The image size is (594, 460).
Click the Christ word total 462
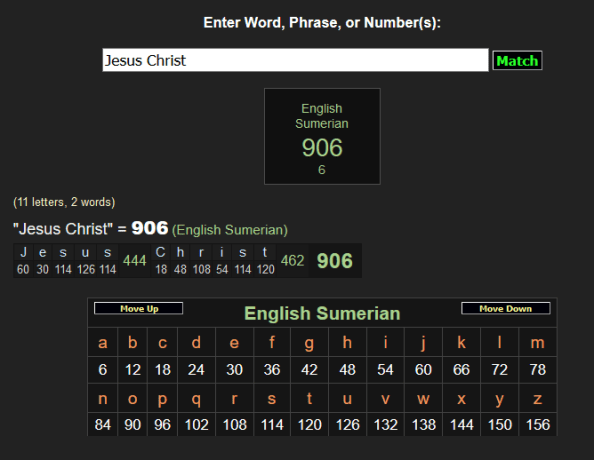click(x=292, y=260)
